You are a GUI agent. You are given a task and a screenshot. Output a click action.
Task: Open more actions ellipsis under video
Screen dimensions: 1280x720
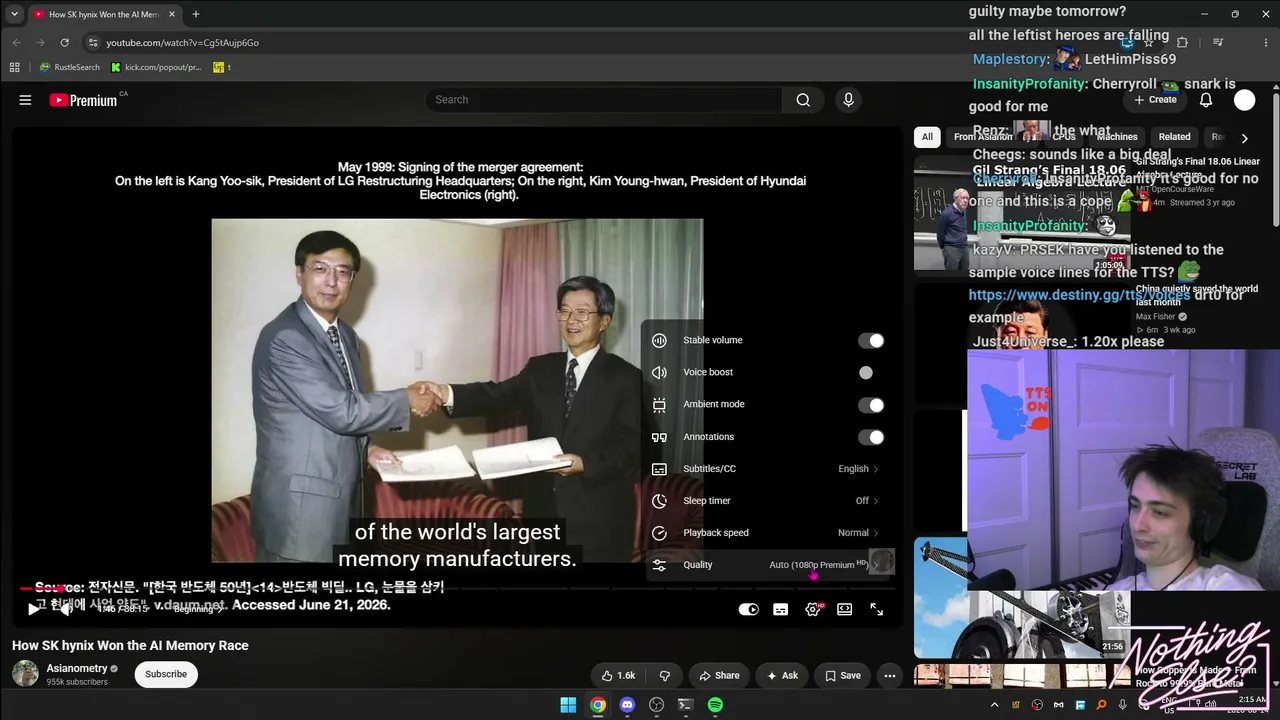(x=889, y=675)
